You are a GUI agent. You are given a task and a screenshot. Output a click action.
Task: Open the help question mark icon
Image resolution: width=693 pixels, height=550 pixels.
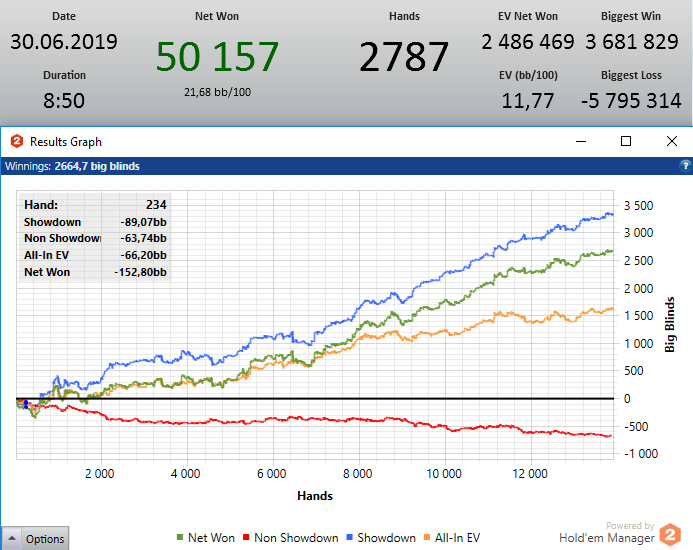[685, 166]
